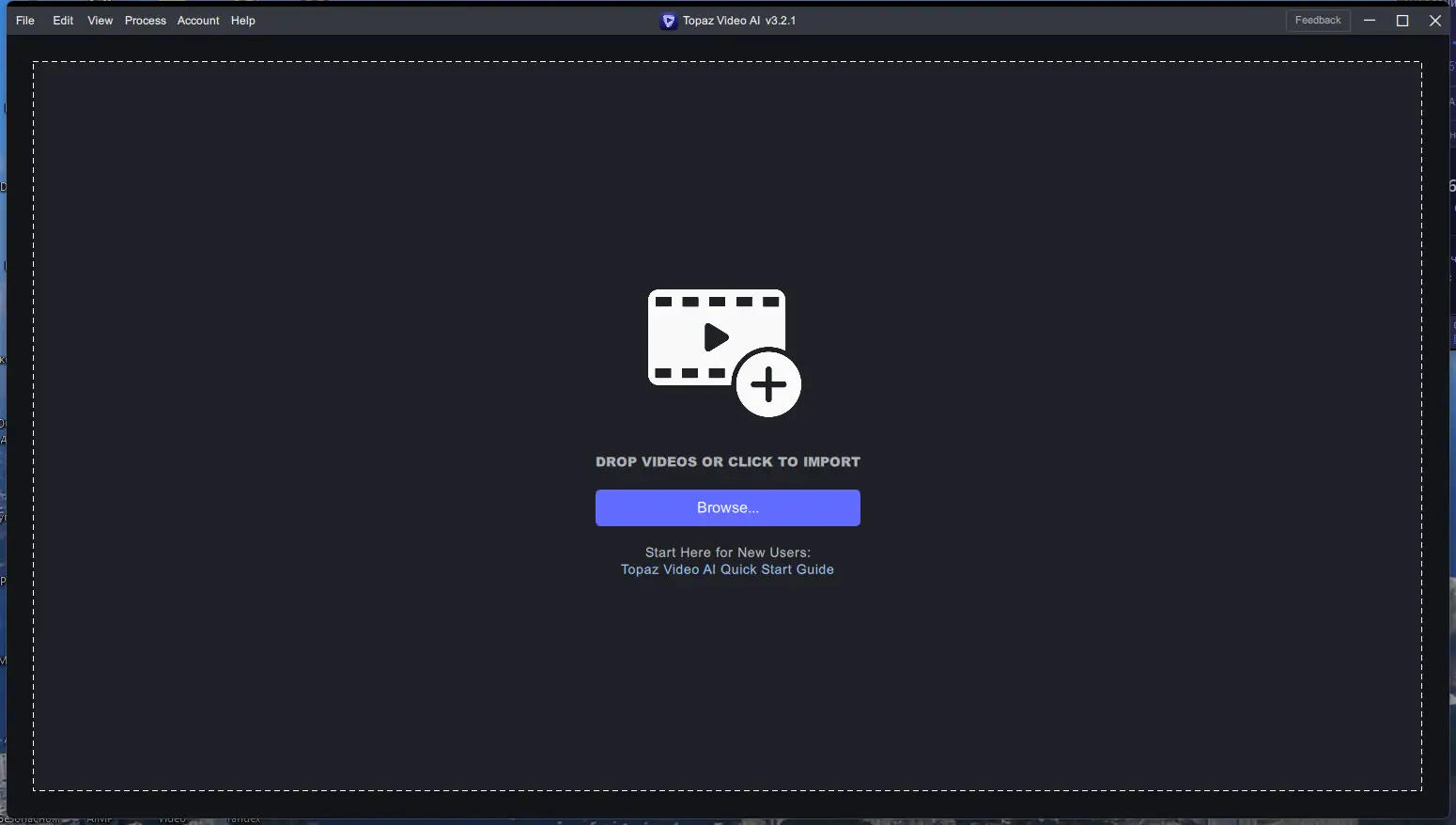Open the Process menu
Screen dimensions: 1456x825
point(146,21)
